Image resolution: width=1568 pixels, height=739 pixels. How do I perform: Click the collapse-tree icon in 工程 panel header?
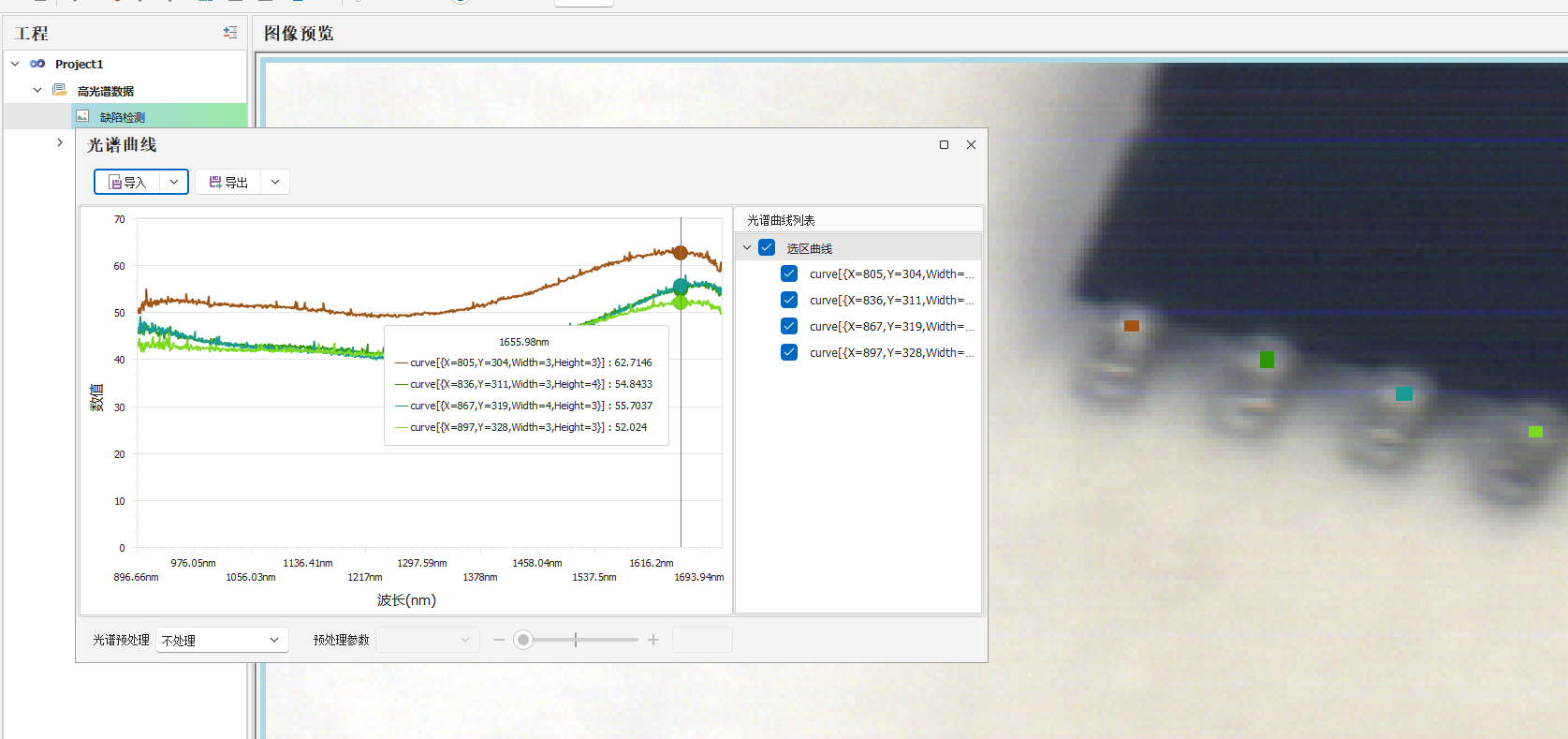click(x=229, y=33)
